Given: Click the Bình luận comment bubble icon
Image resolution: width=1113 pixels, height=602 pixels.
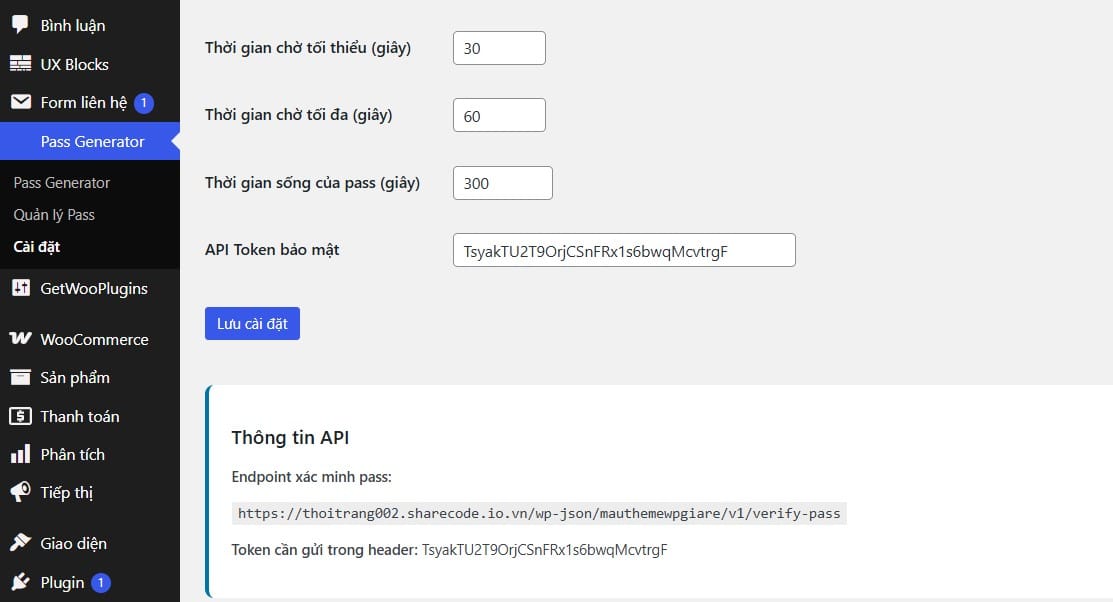Looking at the screenshot, I should [20, 25].
